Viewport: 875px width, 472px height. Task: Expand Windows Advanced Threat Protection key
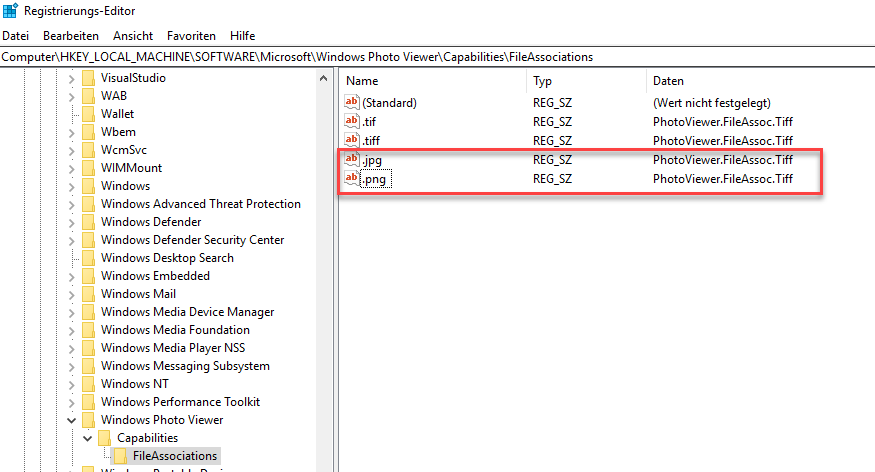71,205
